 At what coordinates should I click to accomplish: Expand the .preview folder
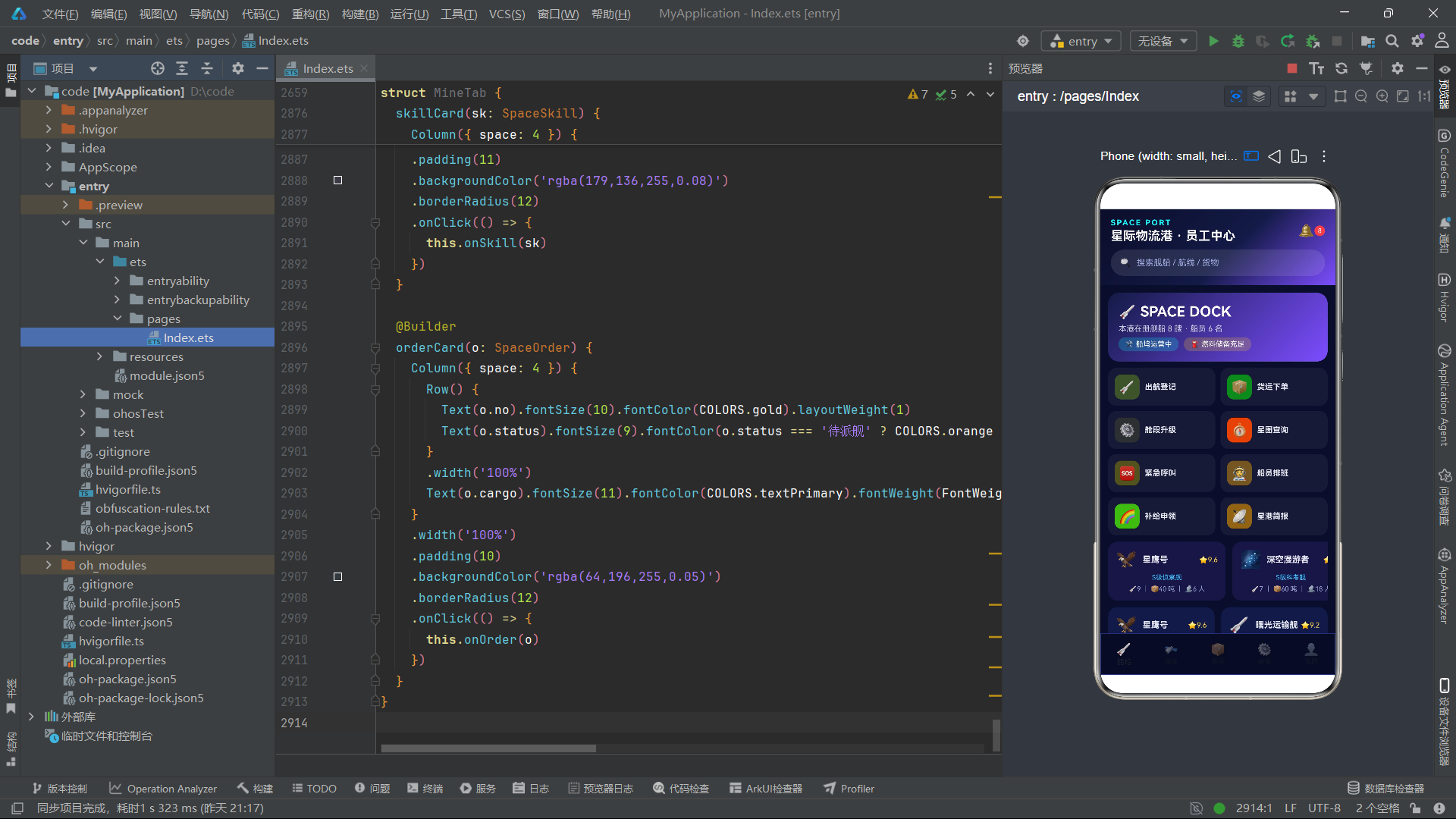[x=66, y=205]
